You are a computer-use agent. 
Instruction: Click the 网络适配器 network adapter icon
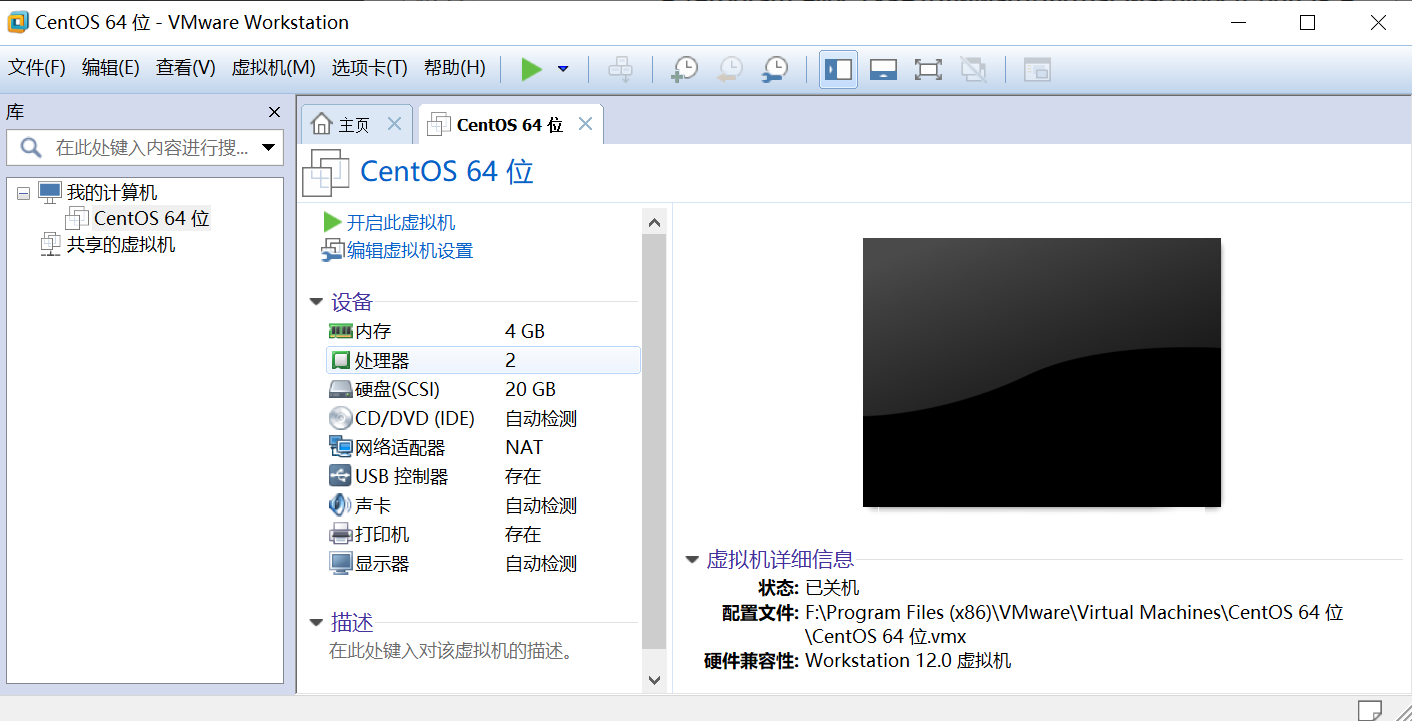click(x=341, y=447)
